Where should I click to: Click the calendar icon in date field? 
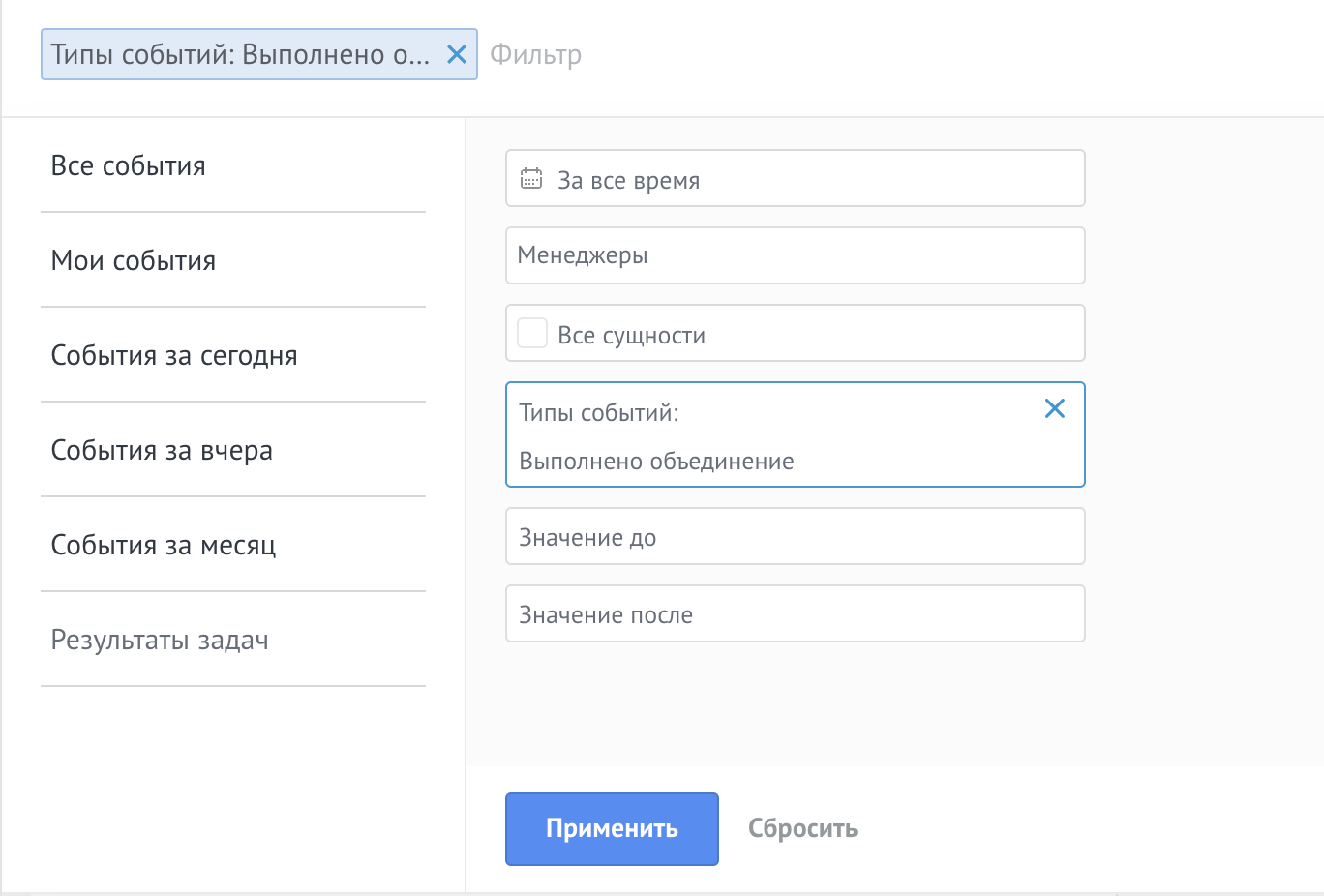[531, 179]
